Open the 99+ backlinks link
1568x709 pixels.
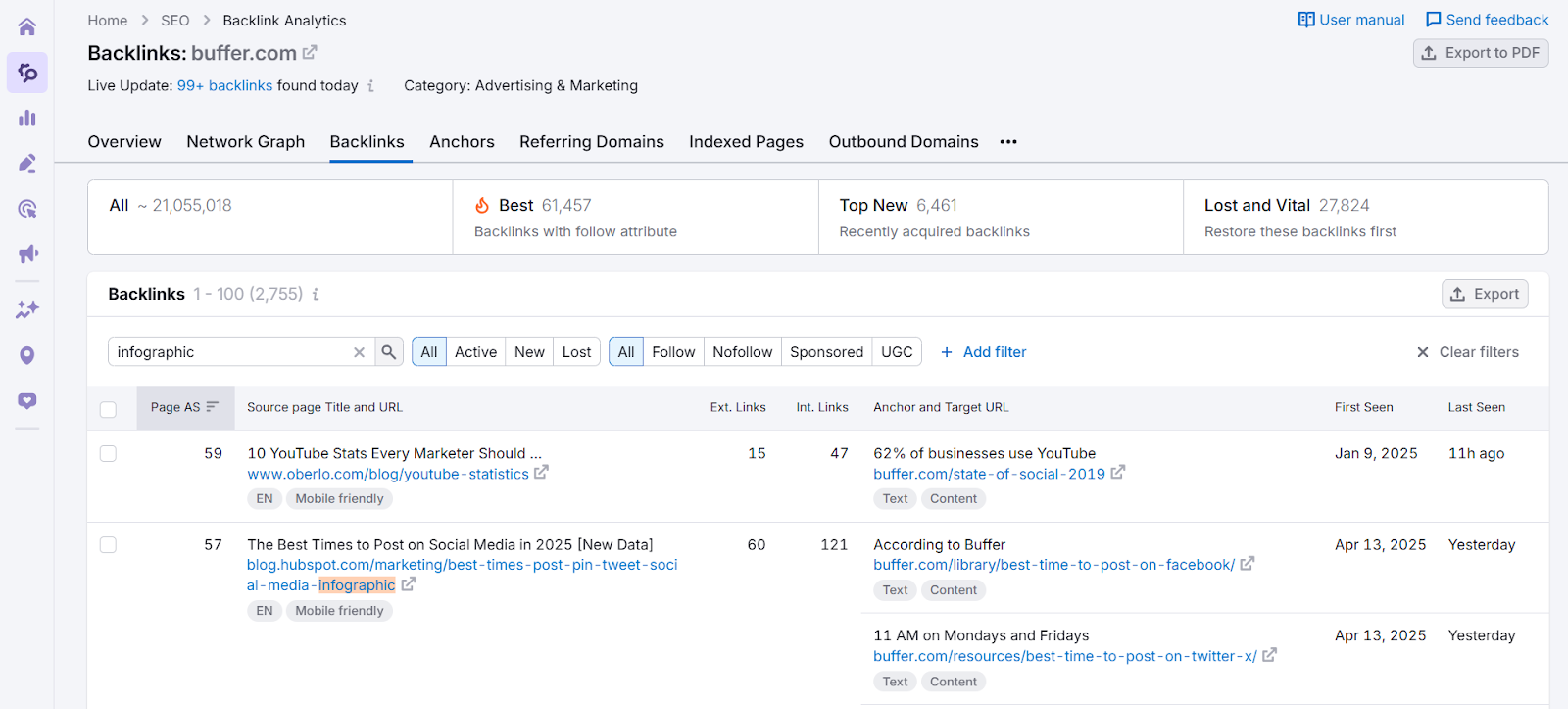point(224,86)
